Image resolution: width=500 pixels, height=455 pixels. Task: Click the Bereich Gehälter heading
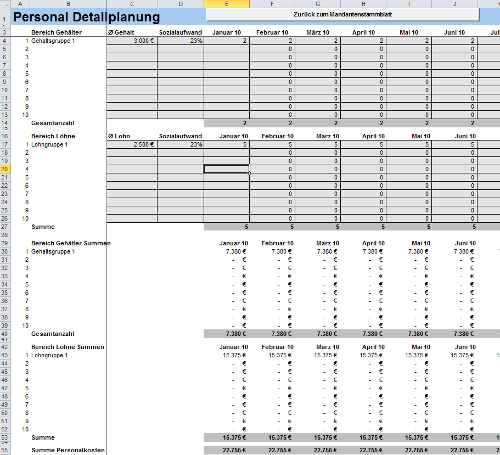57,32
